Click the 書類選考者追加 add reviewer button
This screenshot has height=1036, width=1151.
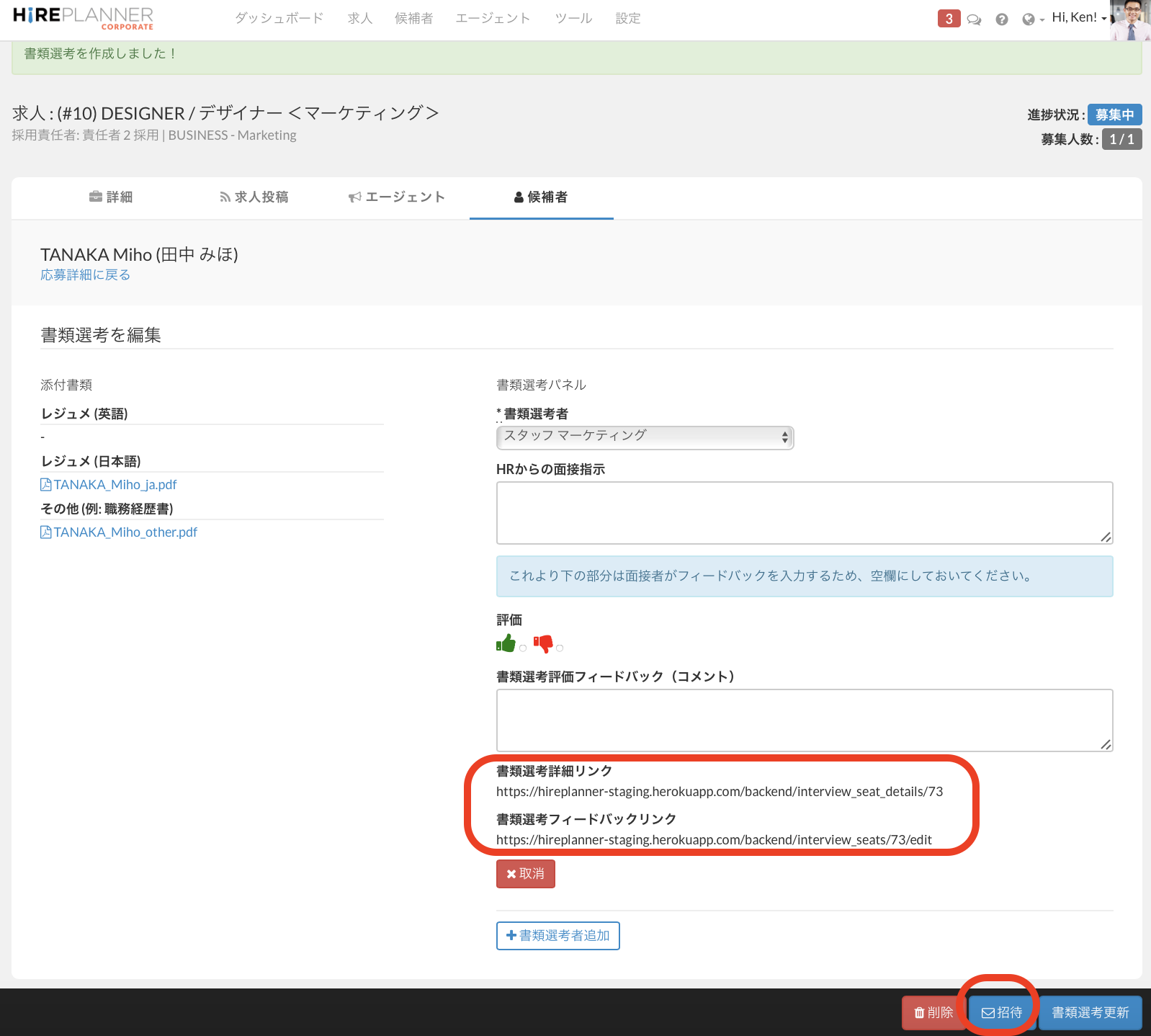557,936
